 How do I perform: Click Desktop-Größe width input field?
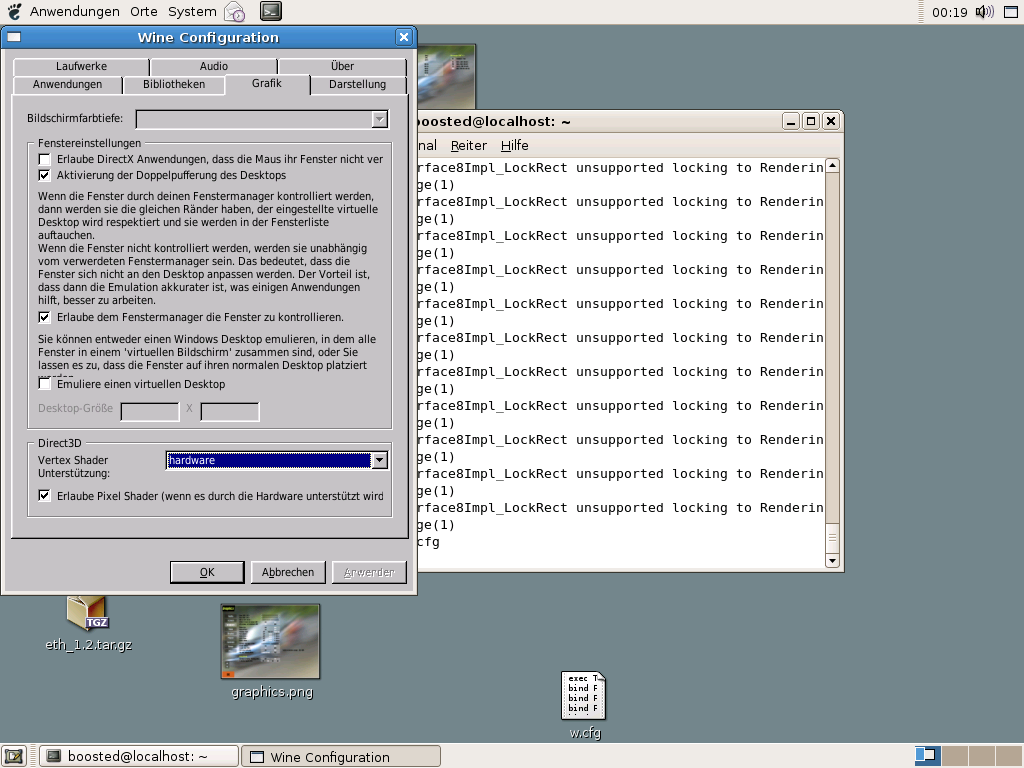[150, 411]
